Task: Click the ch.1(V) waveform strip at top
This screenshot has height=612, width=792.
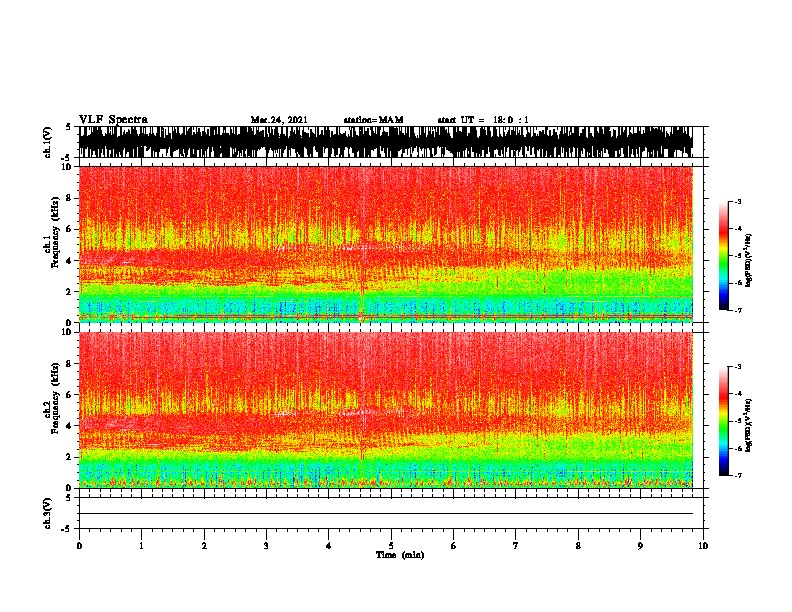Action: 386,142
